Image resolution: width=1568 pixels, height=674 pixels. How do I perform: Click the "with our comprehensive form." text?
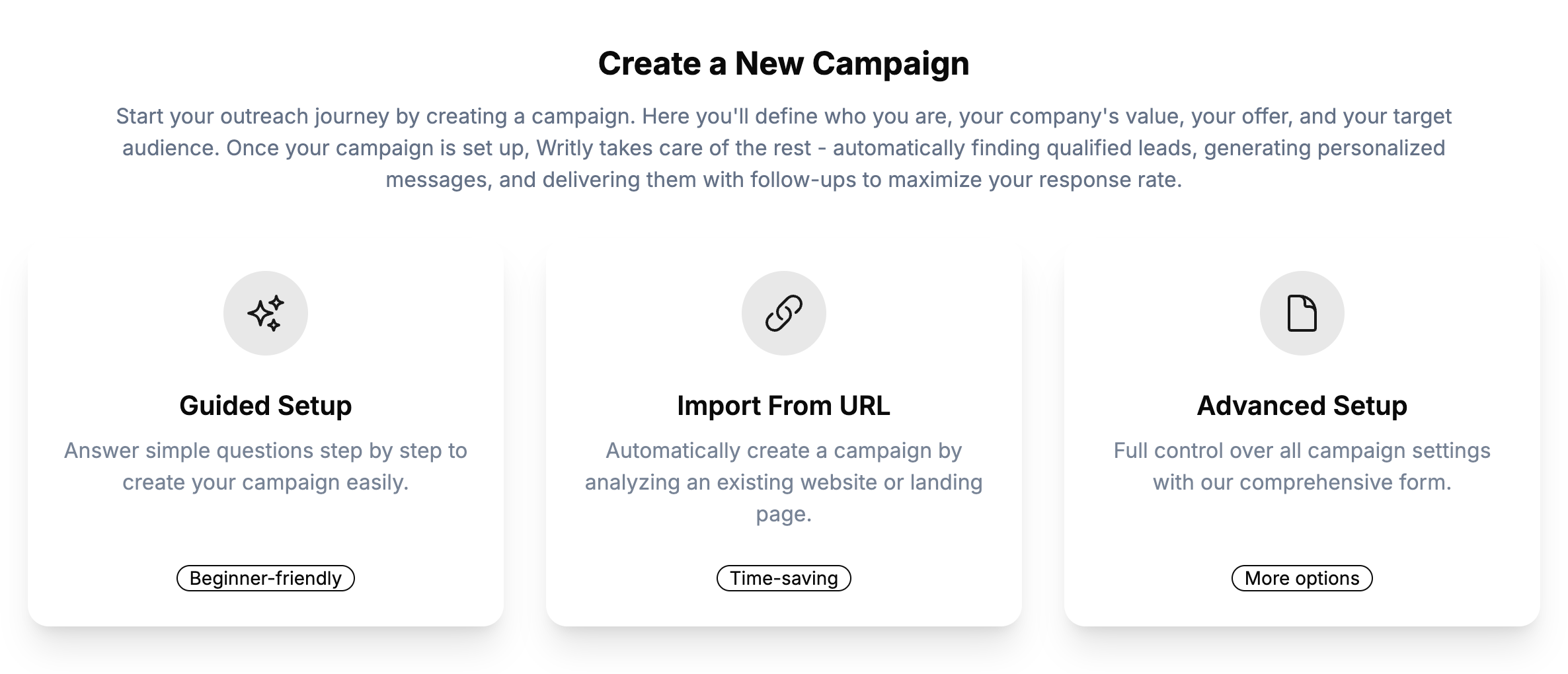tap(1302, 482)
